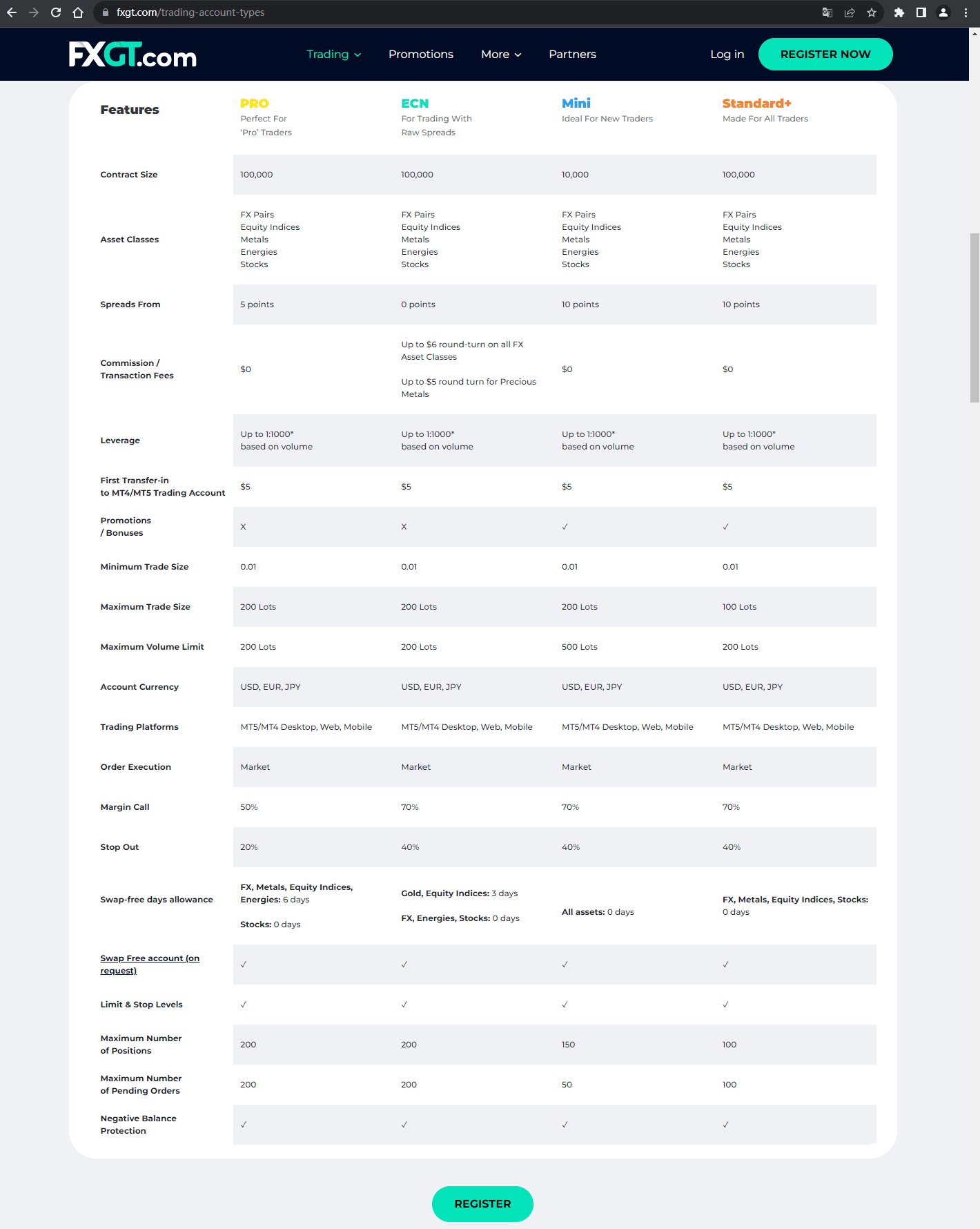Screen dimensions: 980x1229
Task: Click the share page icon
Action: [x=850, y=12]
